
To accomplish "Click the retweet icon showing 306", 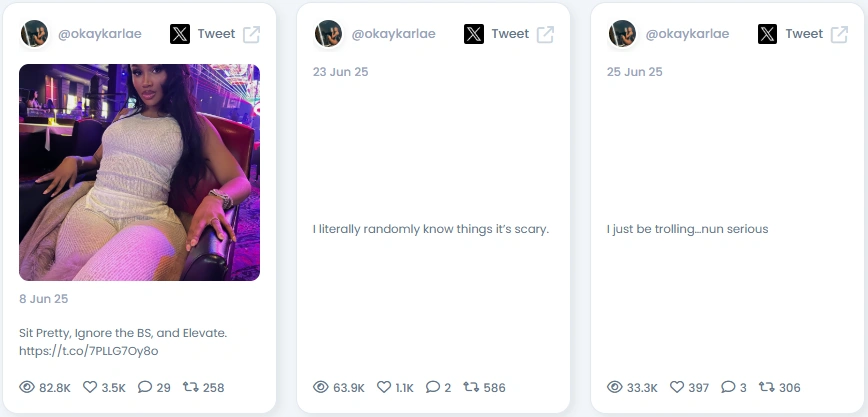I will pyautogui.click(x=766, y=387).
